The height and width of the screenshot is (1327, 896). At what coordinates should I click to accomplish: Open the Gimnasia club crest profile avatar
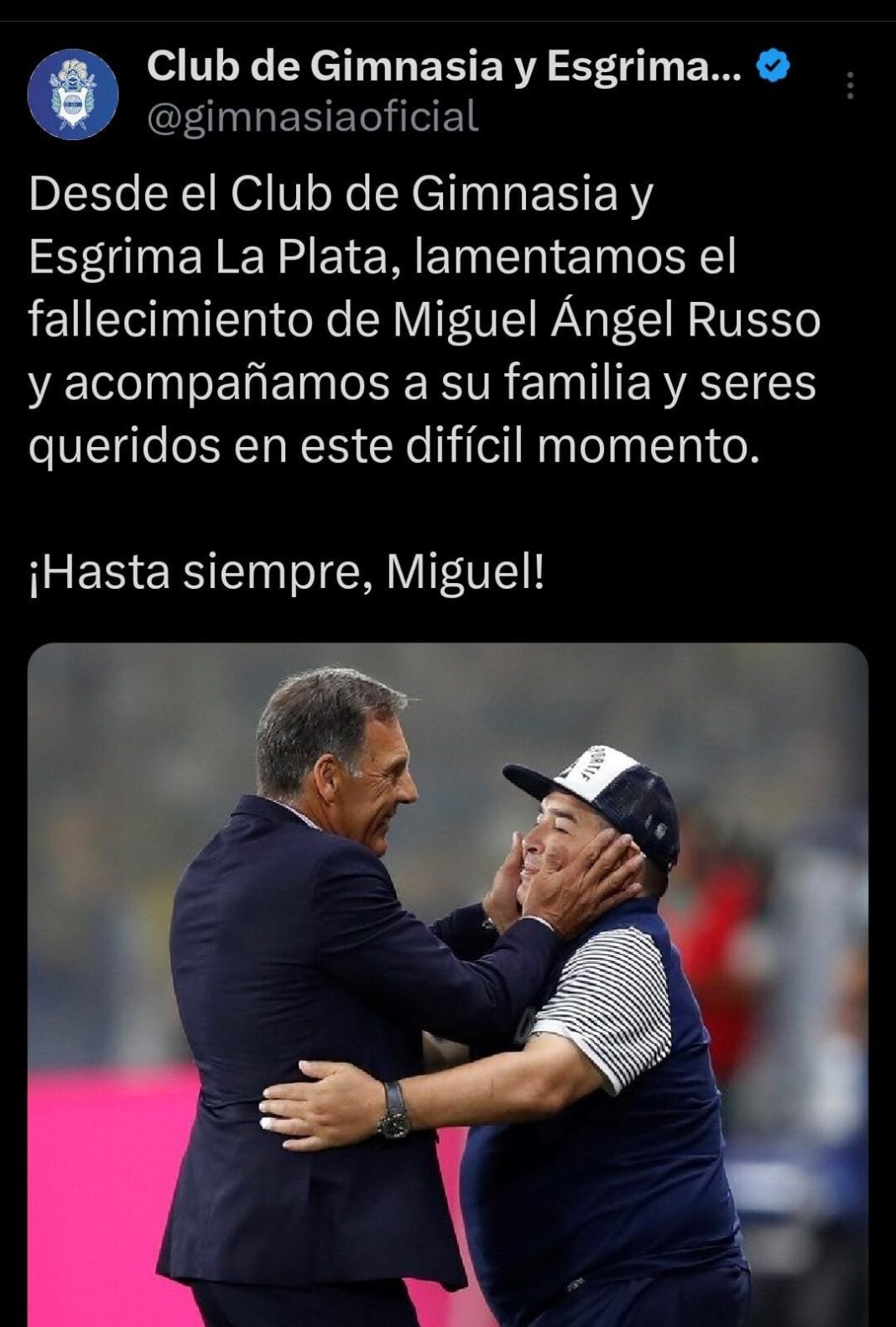(x=73, y=94)
